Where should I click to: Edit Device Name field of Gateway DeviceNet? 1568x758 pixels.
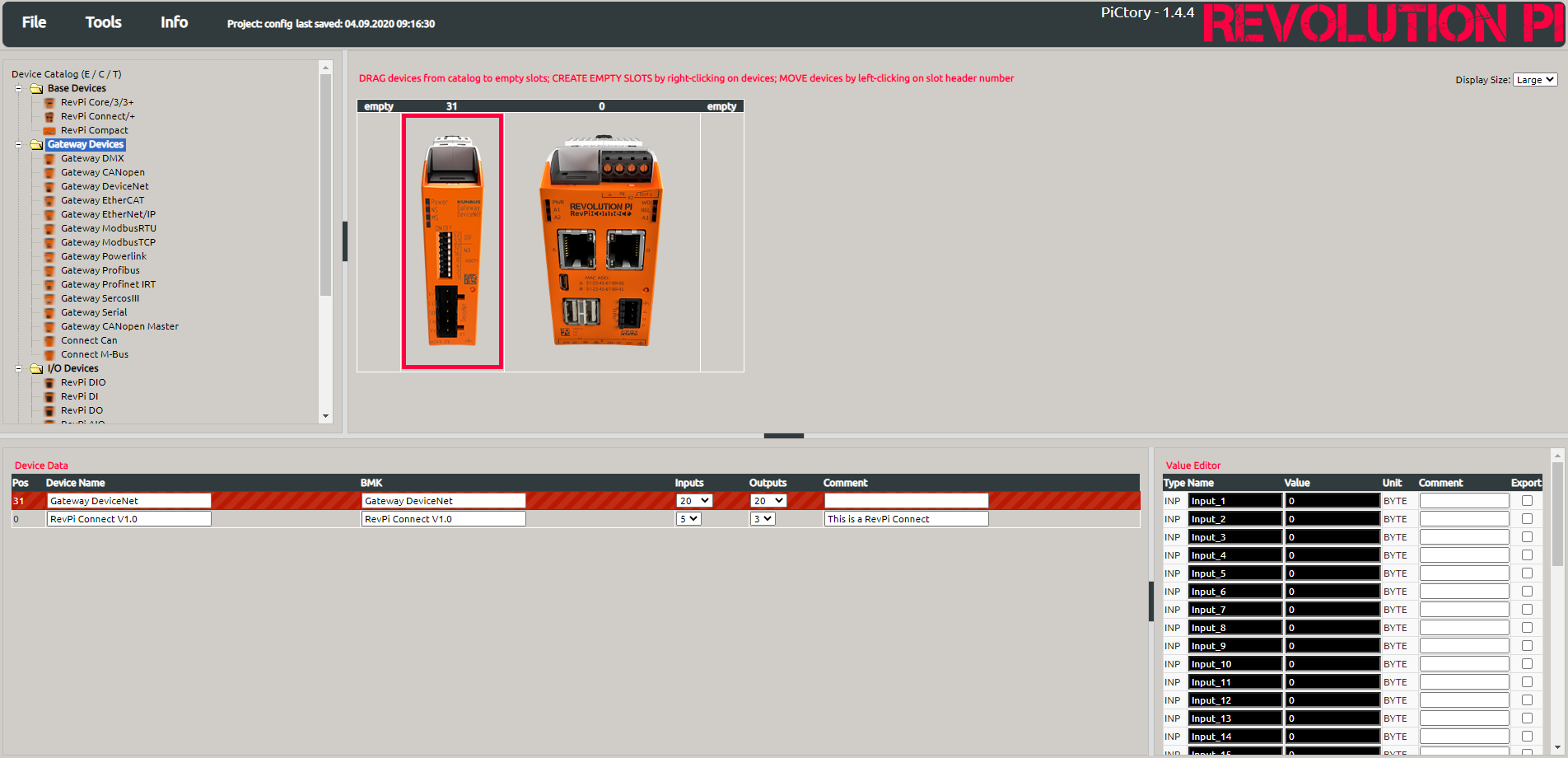pyautogui.click(x=129, y=501)
